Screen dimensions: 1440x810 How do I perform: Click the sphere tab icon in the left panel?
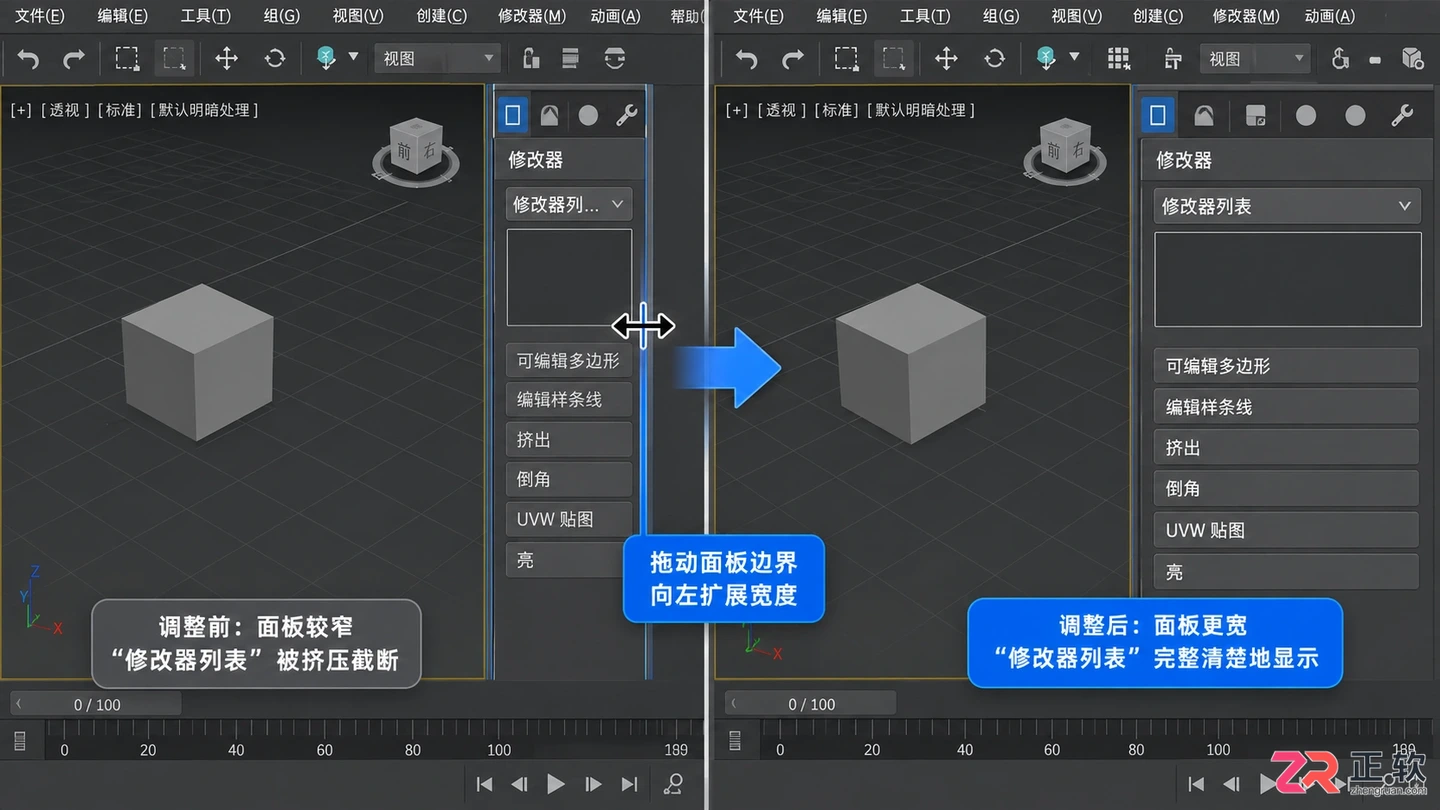tap(588, 116)
